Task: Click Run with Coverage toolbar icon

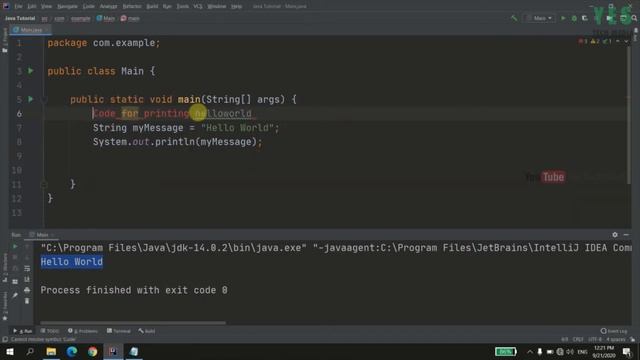Action: click(585, 18)
